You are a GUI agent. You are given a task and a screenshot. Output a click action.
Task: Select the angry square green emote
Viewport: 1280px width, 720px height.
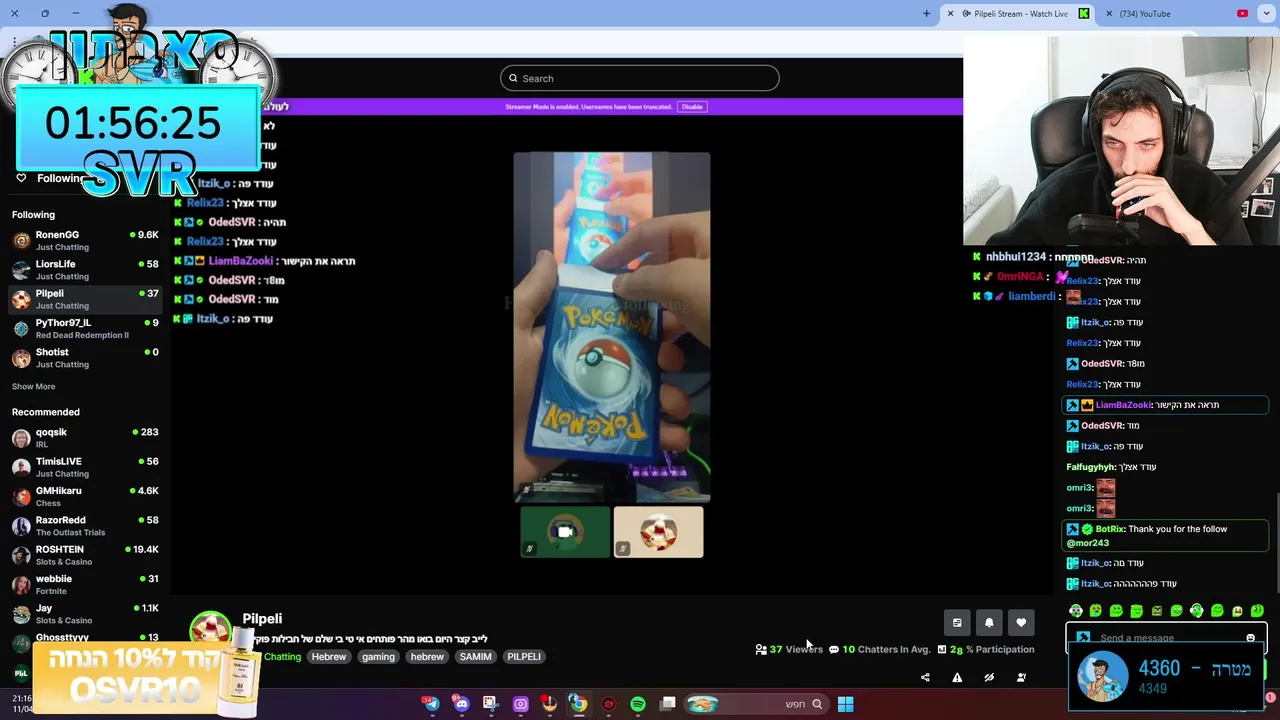tap(1157, 611)
